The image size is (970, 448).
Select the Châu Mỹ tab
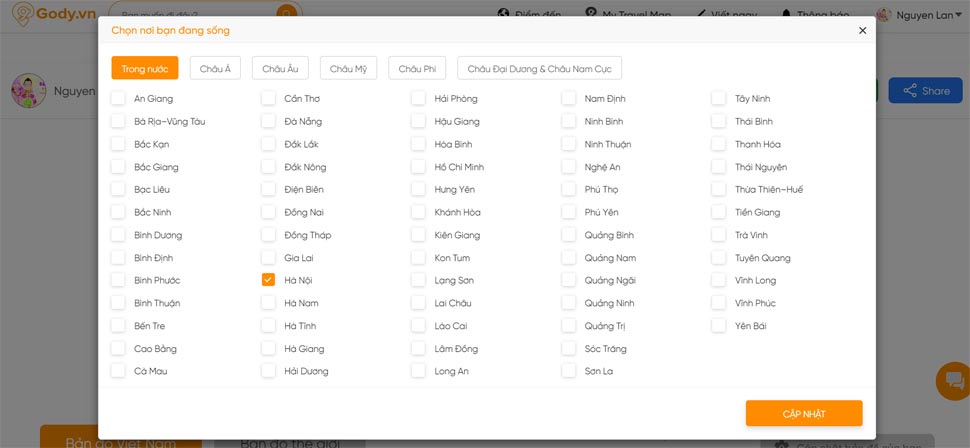click(348, 68)
